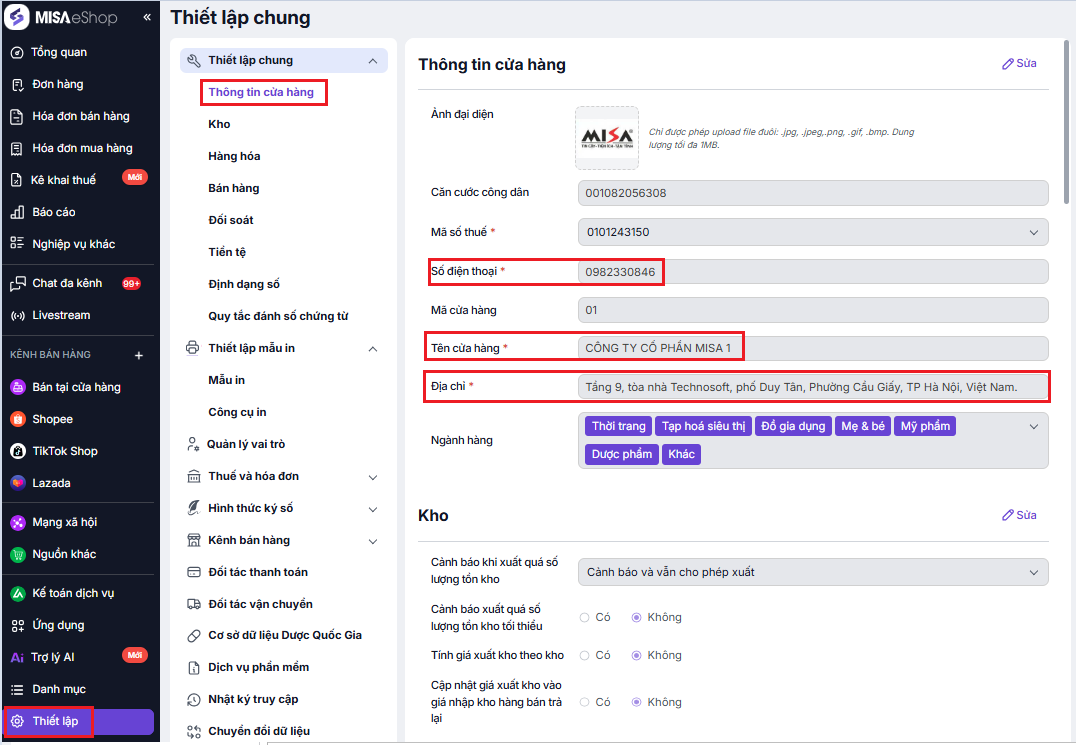
Task: Open the Mẫu in item
Action: [226, 380]
